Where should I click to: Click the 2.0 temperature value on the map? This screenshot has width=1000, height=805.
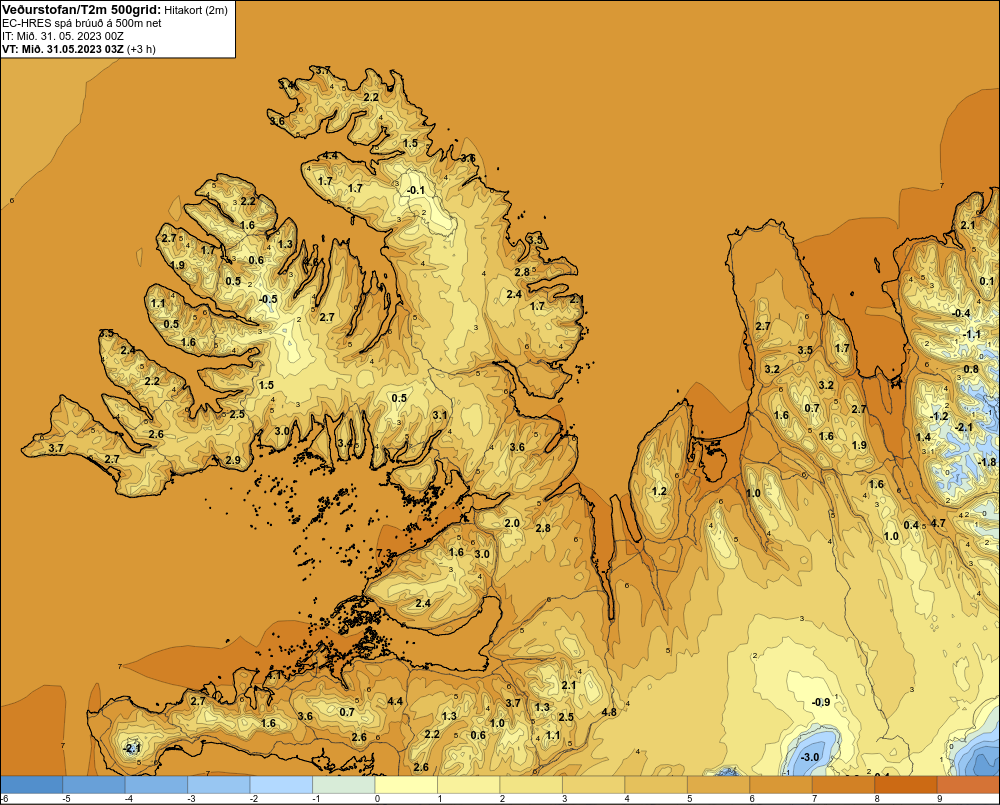pos(512,523)
